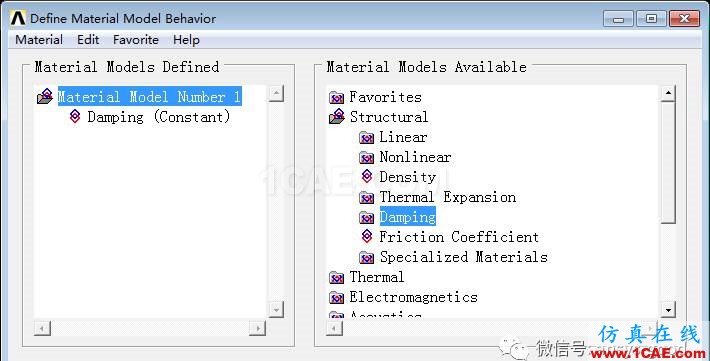This screenshot has width=710, height=361.
Task: Click the Favorites folder icon
Action: coord(336,97)
